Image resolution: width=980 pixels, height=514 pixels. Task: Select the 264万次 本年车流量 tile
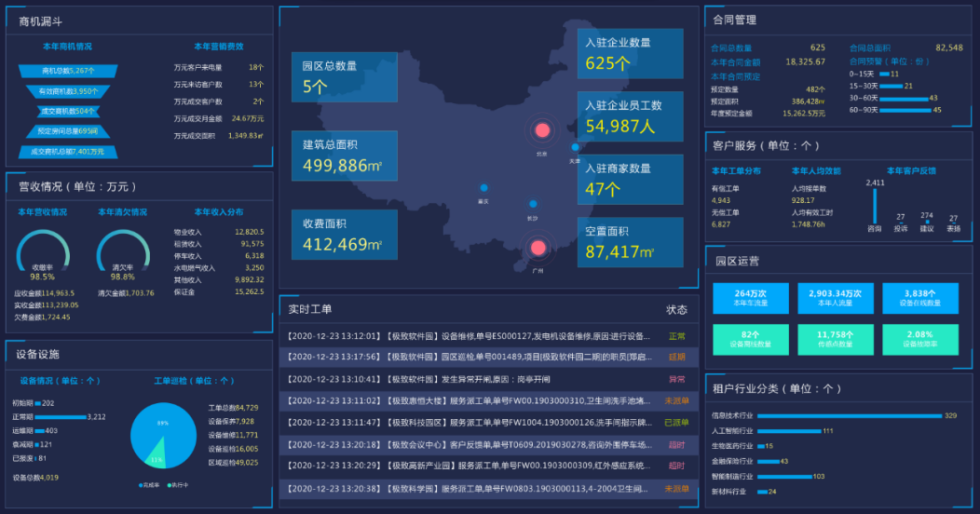click(751, 298)
